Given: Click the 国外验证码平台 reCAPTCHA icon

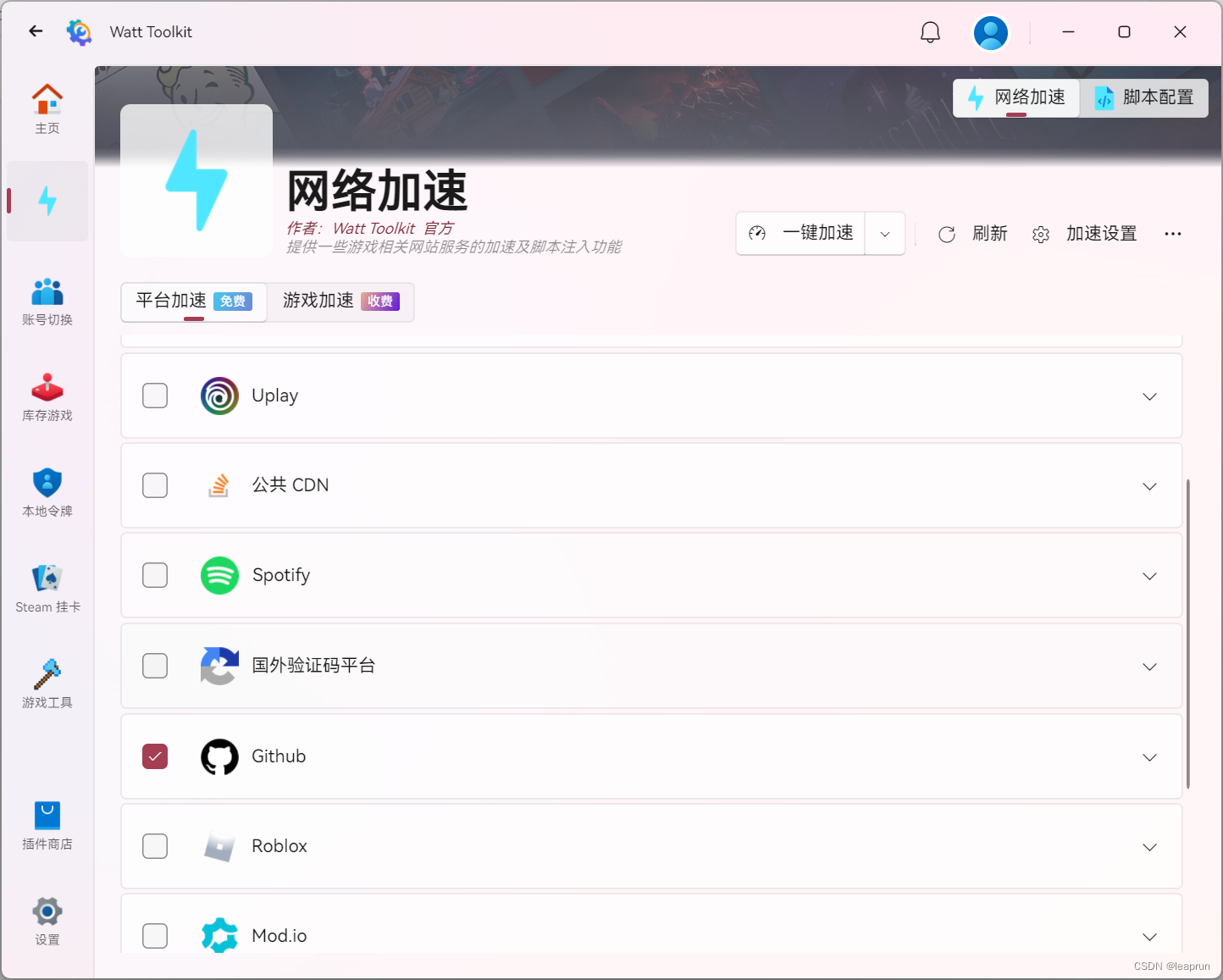Looking at the screenshot, I should (x=219, y=666).
